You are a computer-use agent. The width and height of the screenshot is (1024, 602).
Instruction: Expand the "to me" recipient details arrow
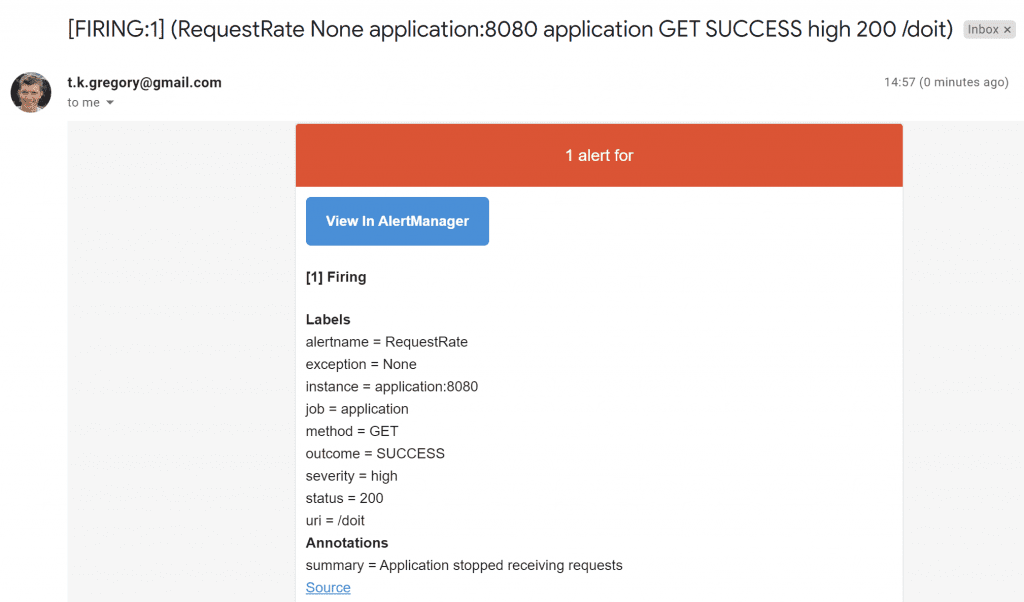[x=110, y=103]
